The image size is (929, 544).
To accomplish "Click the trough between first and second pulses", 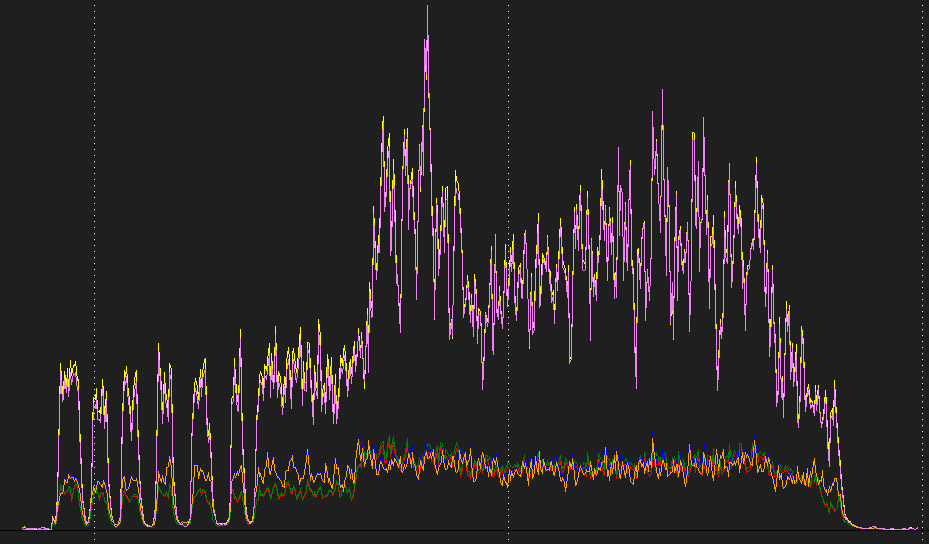I will [86, 522].
